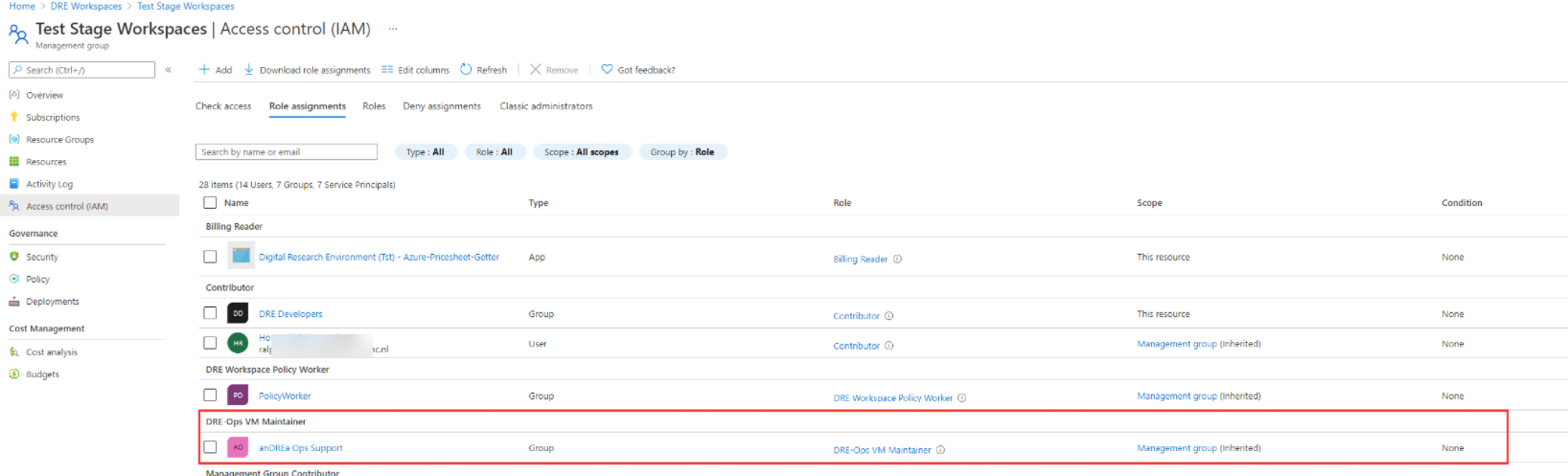Click Management group scope link in PolicyWorker row

click(x=1177, y=397)
